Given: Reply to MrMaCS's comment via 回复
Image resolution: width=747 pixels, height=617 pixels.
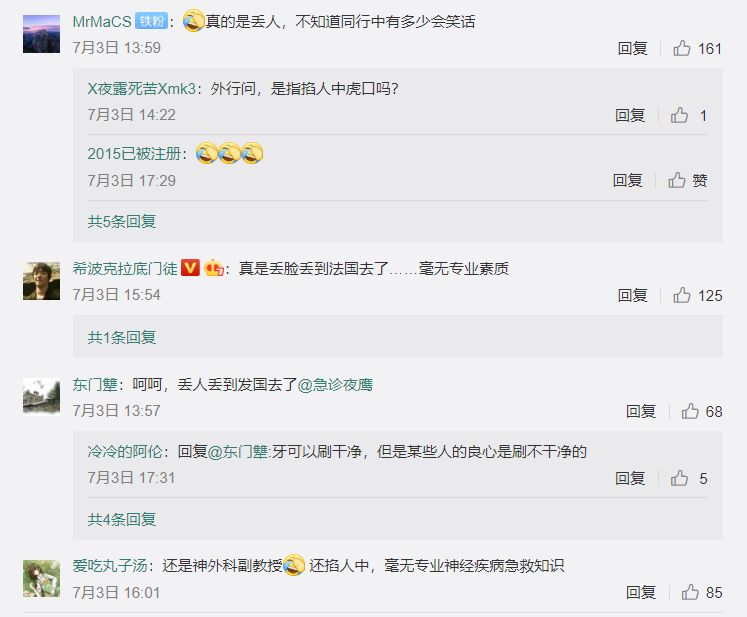Looking at the screenshot, I should [632, 48].
